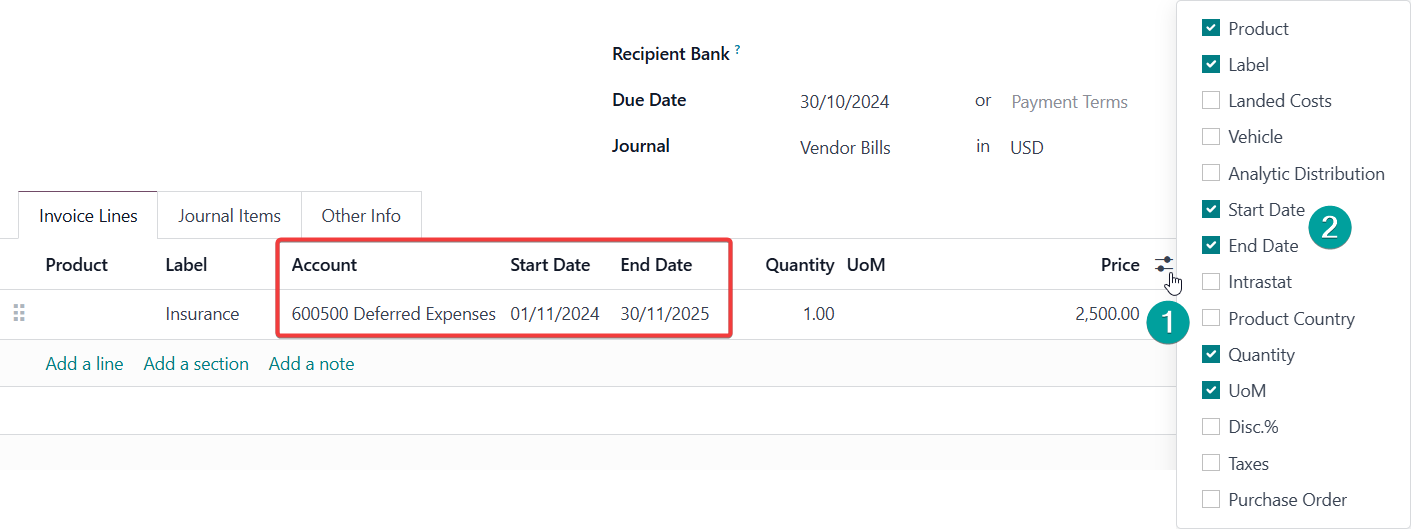Click the Add a line link
The image size is (1411, 529).
pyautogui.click(x=85, y=364)
